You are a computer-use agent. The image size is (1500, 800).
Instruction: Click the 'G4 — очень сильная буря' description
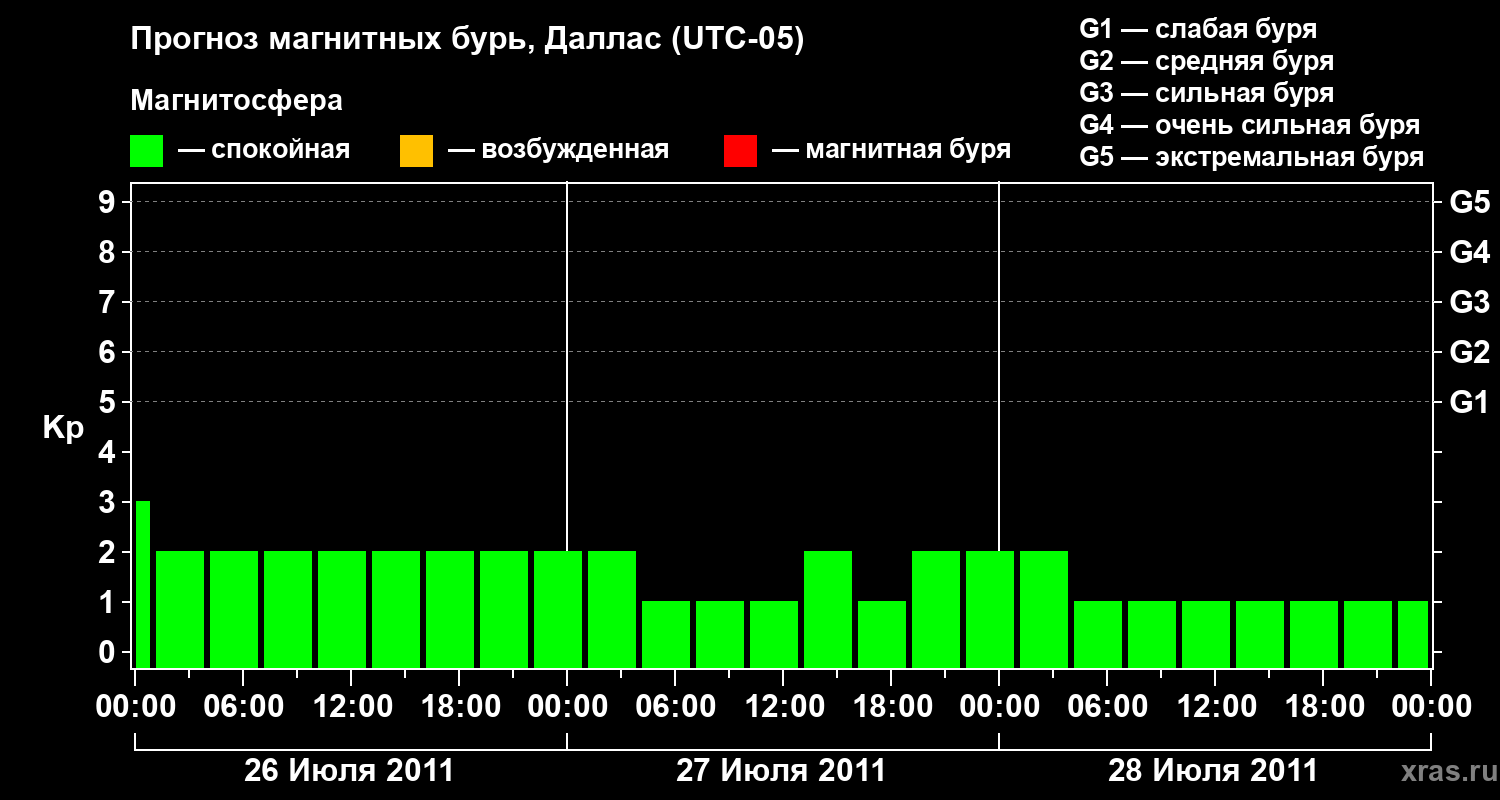(1250, 125)
